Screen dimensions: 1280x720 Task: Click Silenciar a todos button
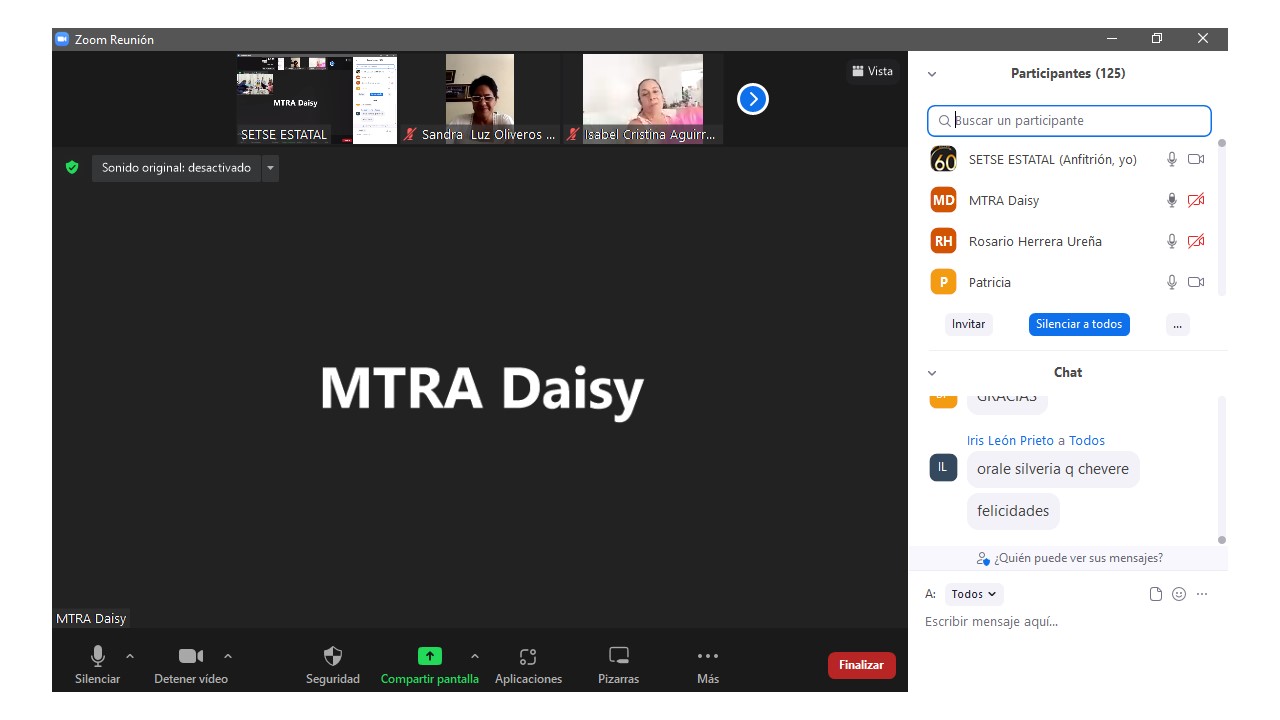[x=1079, y=324]
